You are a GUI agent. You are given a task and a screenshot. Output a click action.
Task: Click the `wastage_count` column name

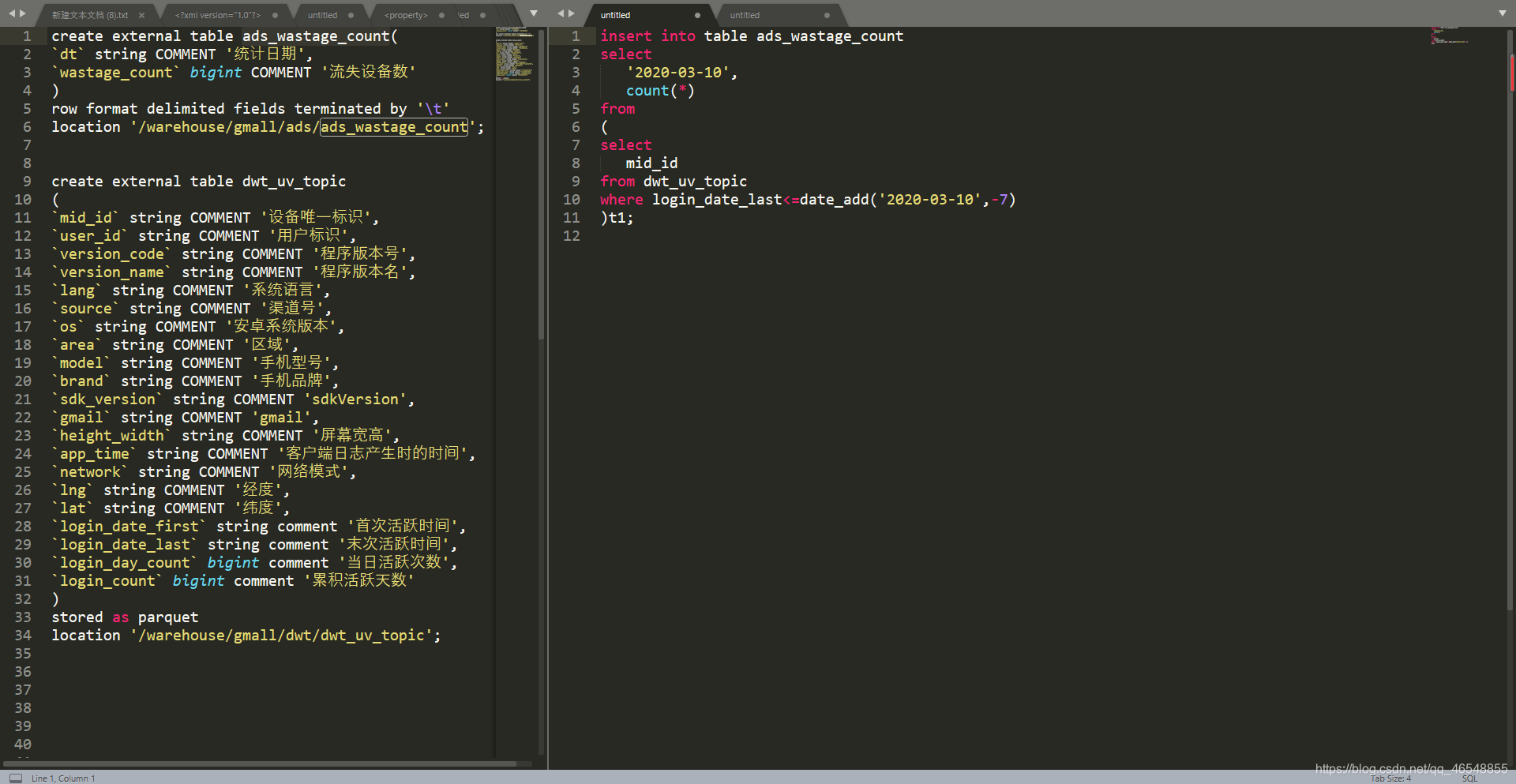click(x=116, y=73)
